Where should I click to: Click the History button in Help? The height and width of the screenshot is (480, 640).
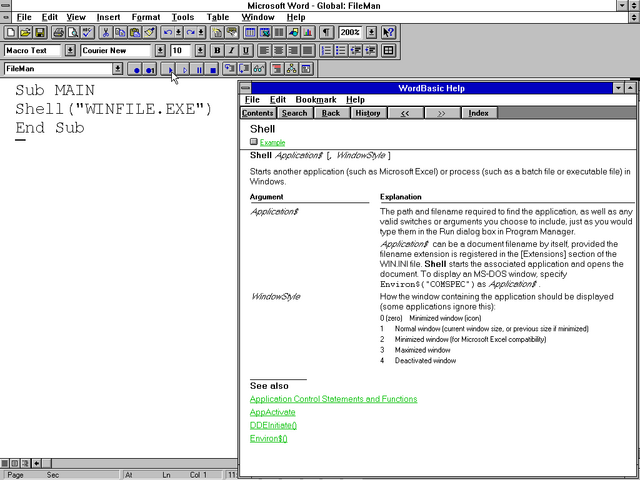(x=368, y=113)
